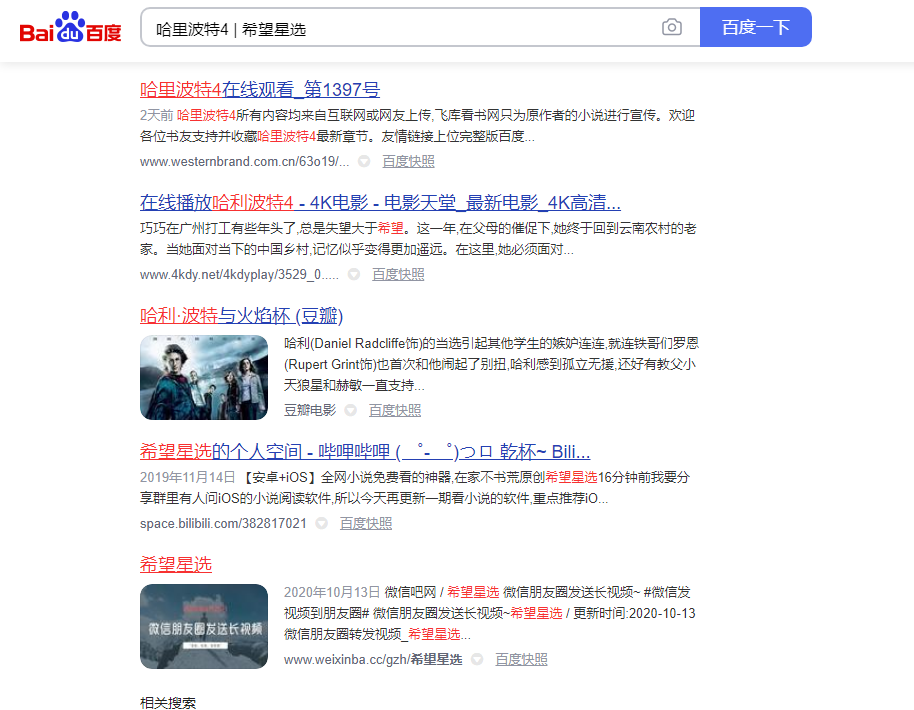Open camera image search icon
914x710 pixels.
pos(672,27)
